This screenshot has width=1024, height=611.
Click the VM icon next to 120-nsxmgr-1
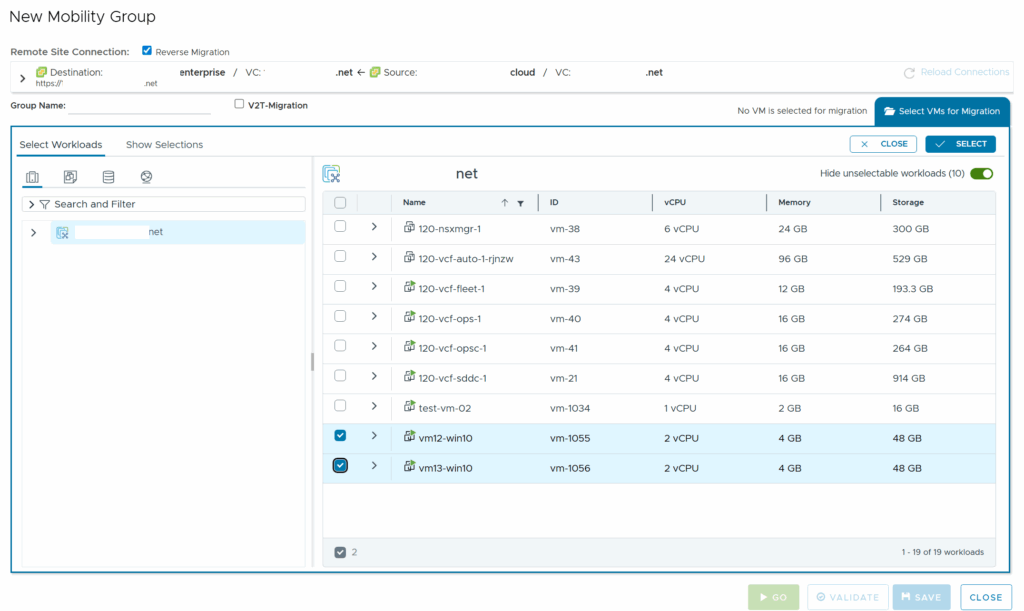(x=409, y=227)
